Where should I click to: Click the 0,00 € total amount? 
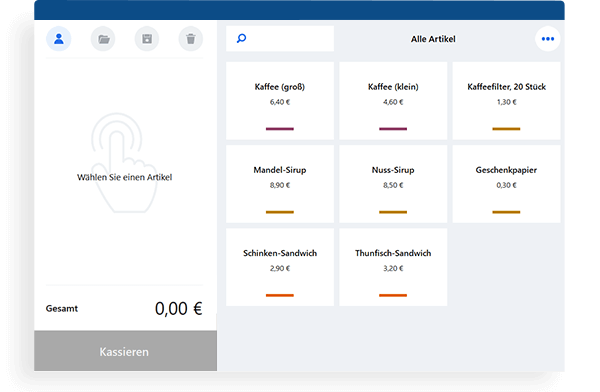pyautogui.click(x=178, y=309)
